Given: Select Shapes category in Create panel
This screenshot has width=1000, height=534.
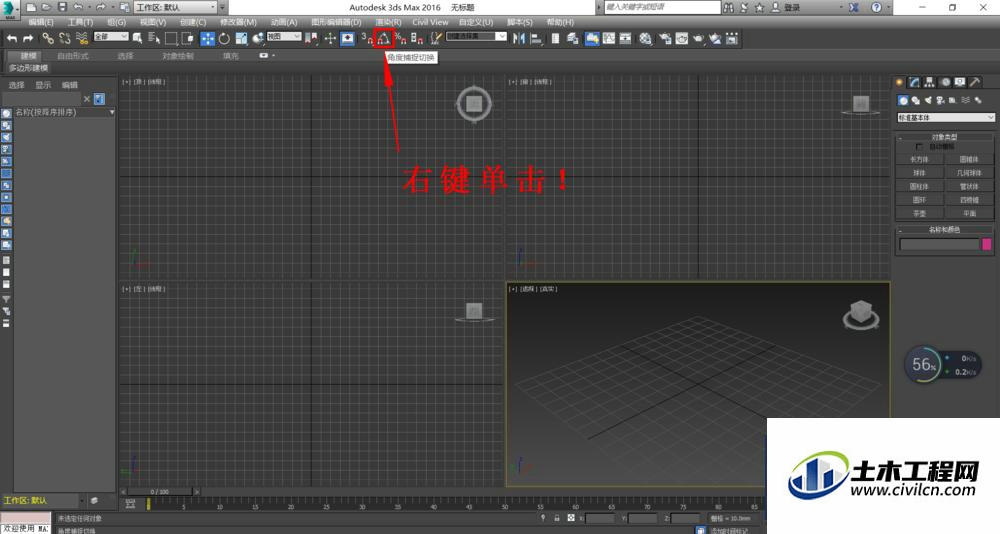Looking at the screenshot, I should [x=916, y=100].
